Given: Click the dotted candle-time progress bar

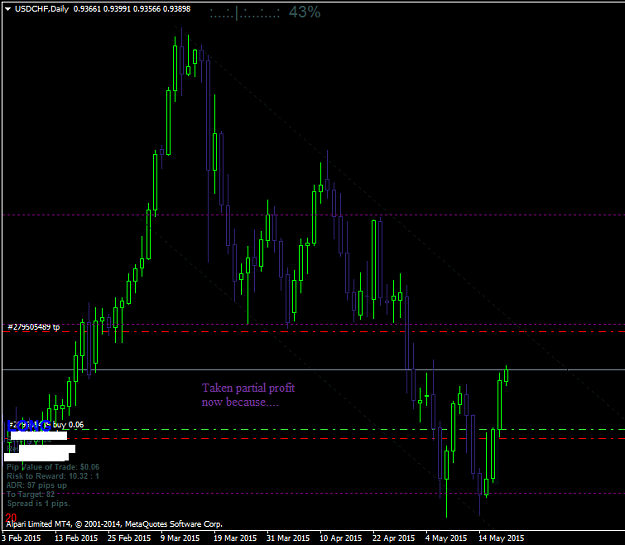Looking at the screenshot, I should [x=244, y=14].
